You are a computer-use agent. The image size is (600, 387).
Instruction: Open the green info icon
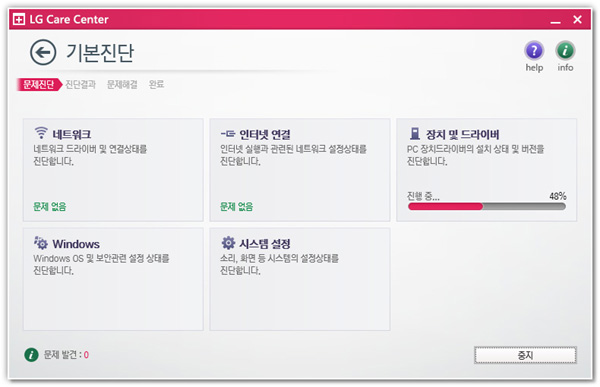tap(565, 50)
